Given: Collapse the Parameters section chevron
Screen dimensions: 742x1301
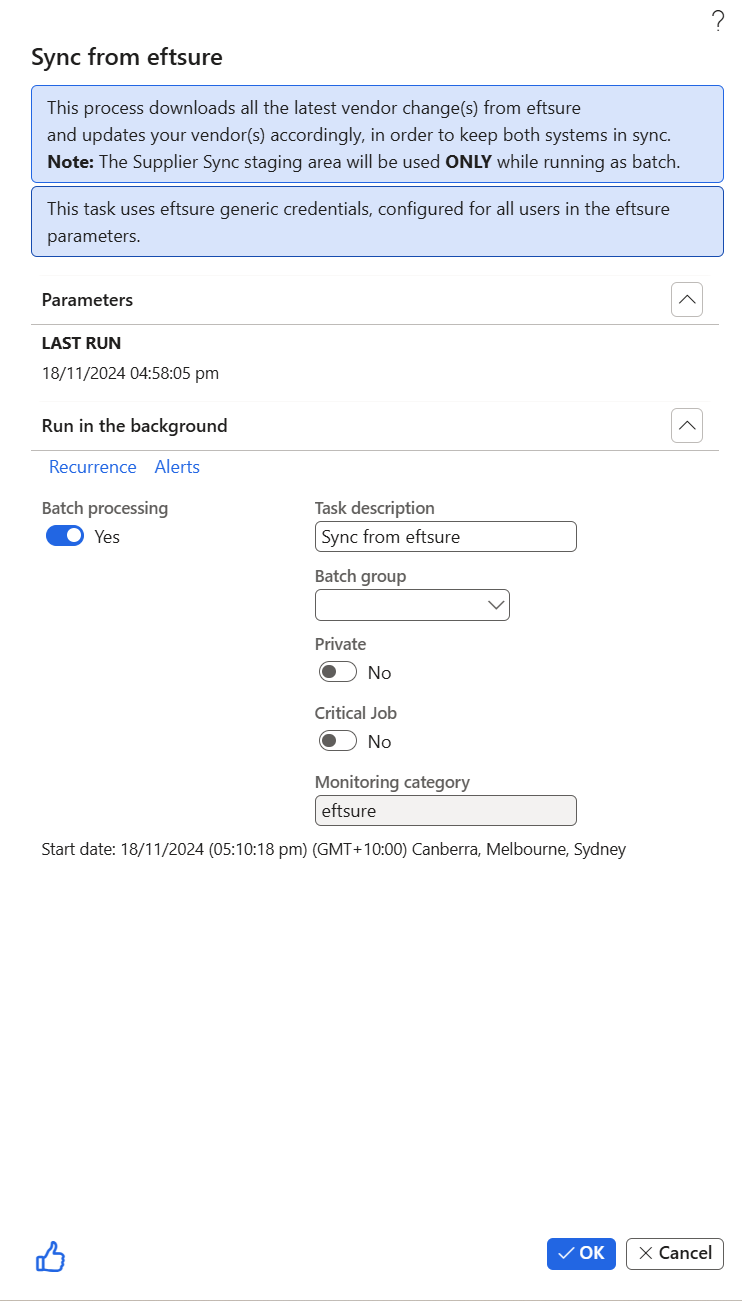Looking at the screenshot, I should tap(687, 300).
